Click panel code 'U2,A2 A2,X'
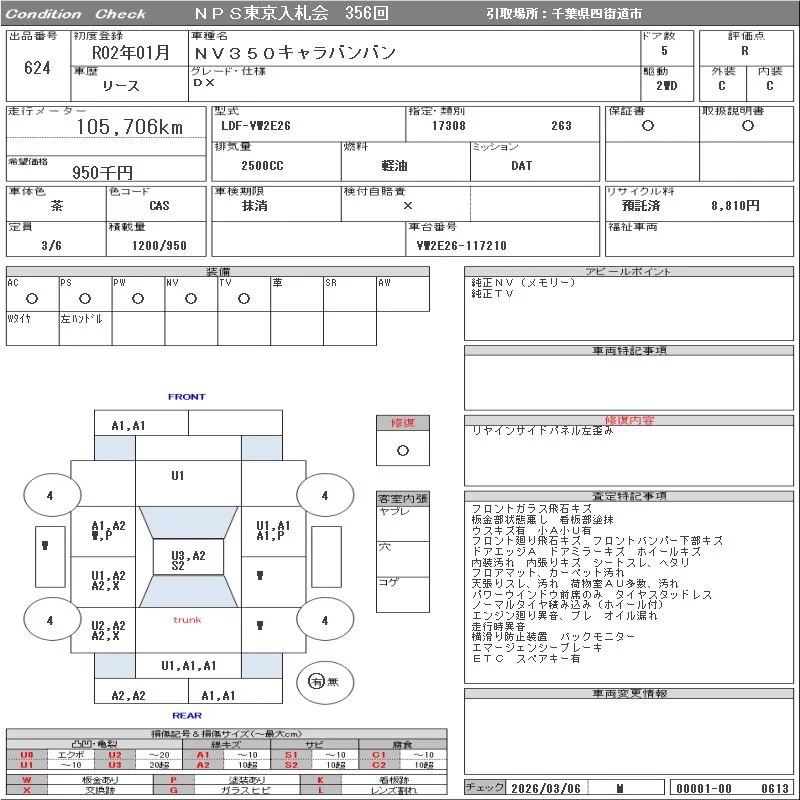 click(x=108, y=631)
